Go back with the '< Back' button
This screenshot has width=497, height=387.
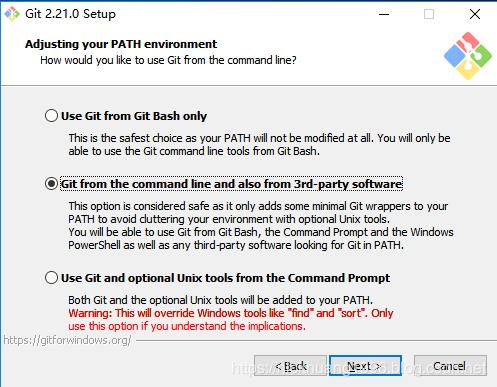(290, 366)
